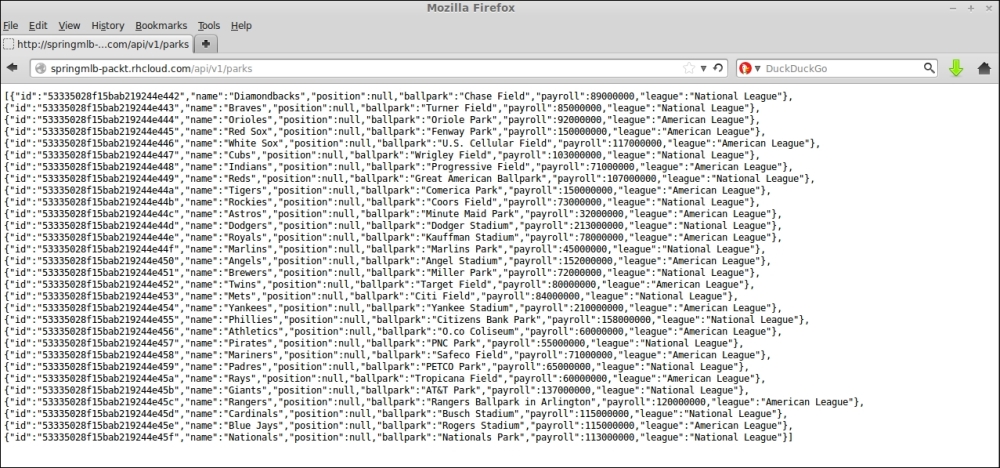Click the id ending 244e442
This screenshot has width=1000, height=468.
(112, 96)
